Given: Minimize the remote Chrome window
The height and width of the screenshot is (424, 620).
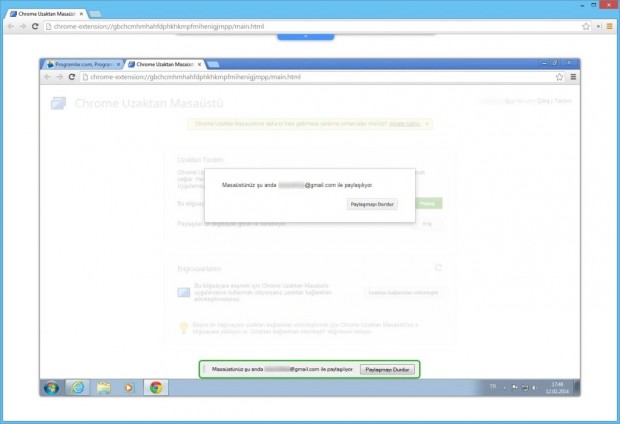Looking at the screenshot, I should coord(544,63).
